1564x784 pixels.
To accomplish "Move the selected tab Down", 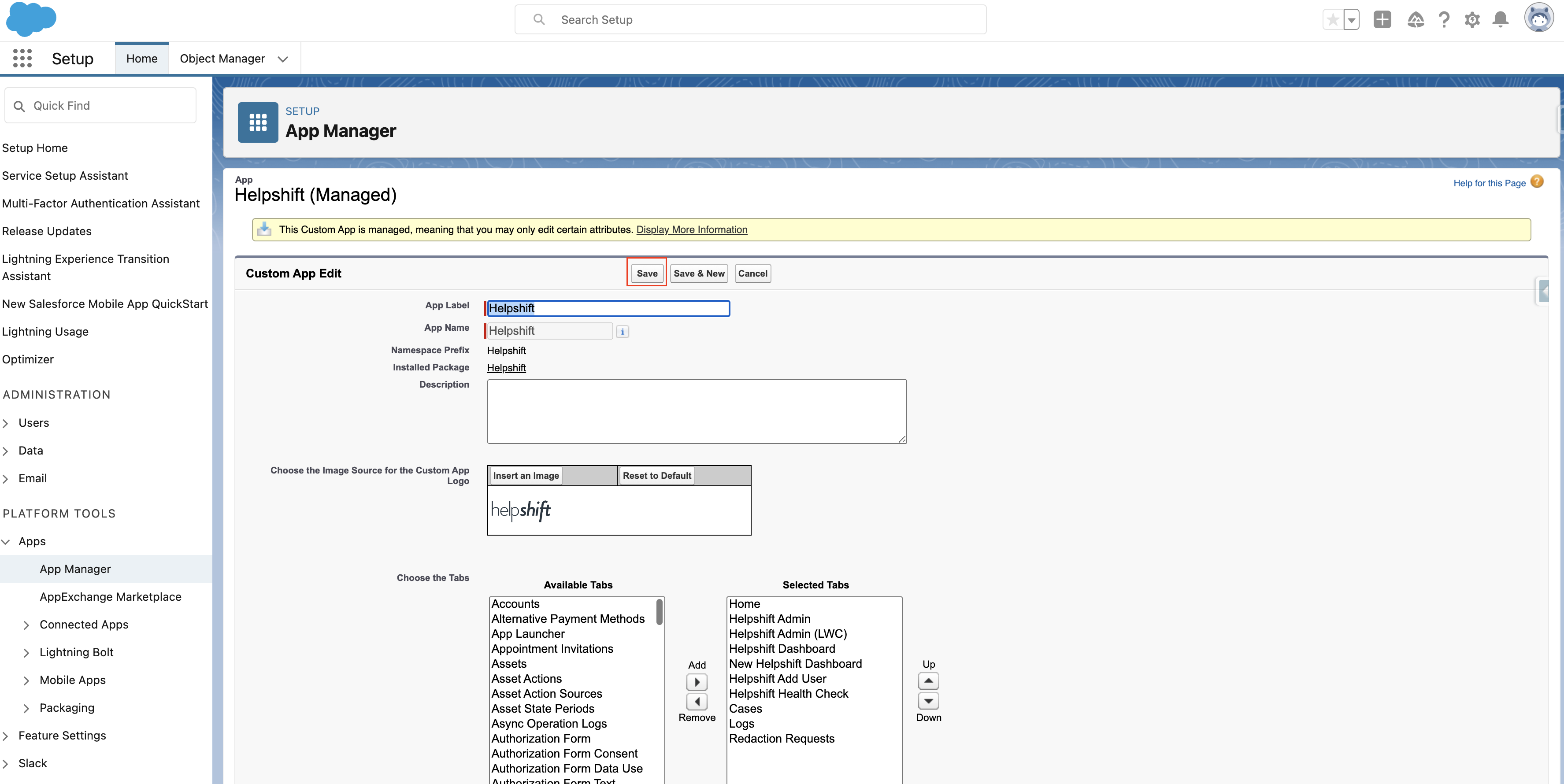I will 928,701.
